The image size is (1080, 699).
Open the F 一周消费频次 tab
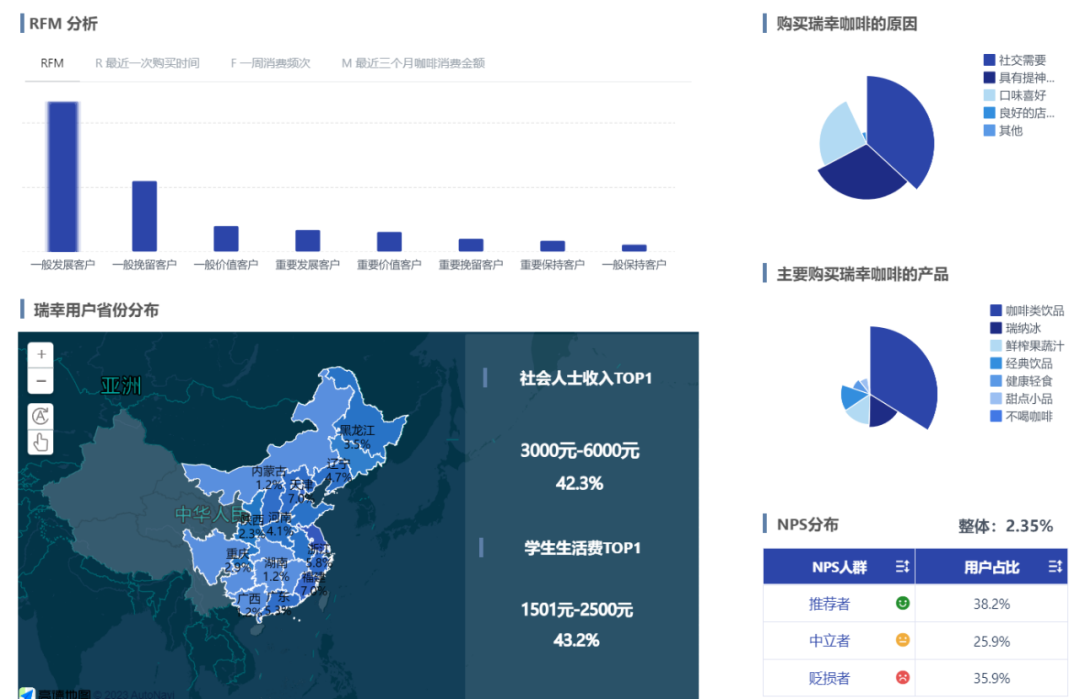pyautogui.click(x=271, y=63)
